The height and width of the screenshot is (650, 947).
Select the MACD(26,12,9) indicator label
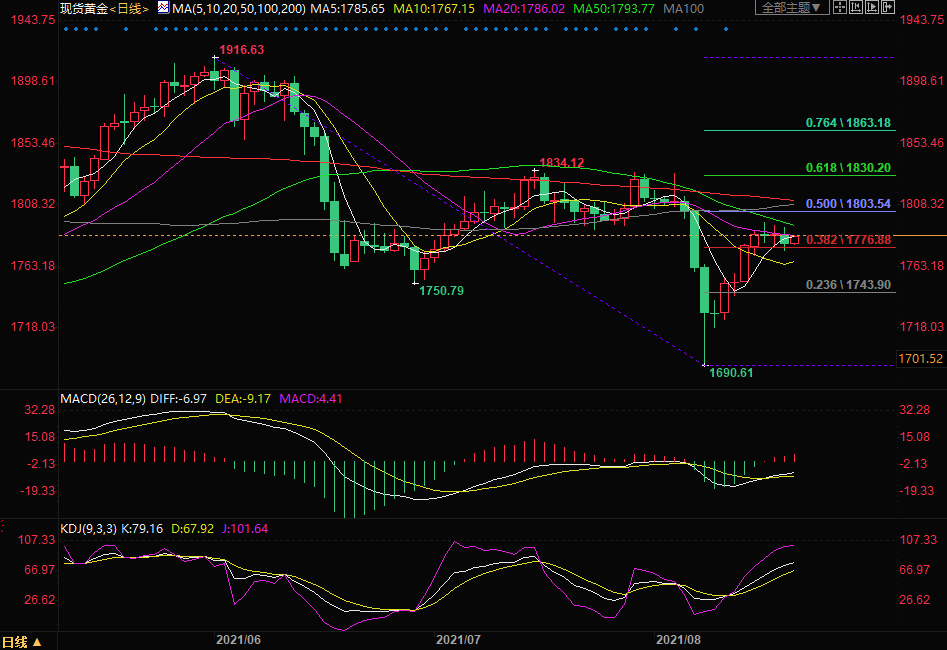click(x=103, y=399)
